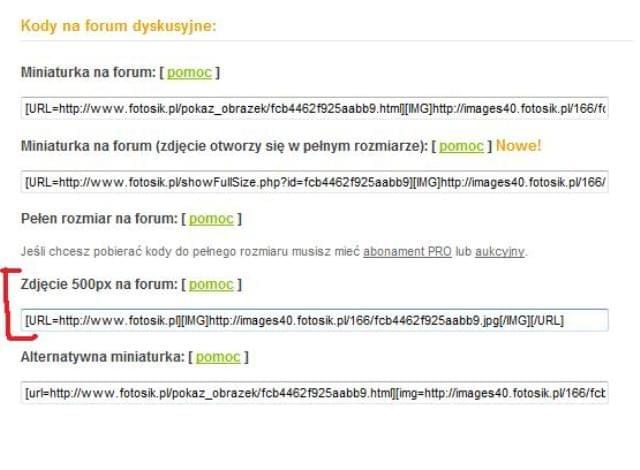Click the lowercase [url=...][img=...] code field
Screen dimensions: 640x470
(315, 393)
